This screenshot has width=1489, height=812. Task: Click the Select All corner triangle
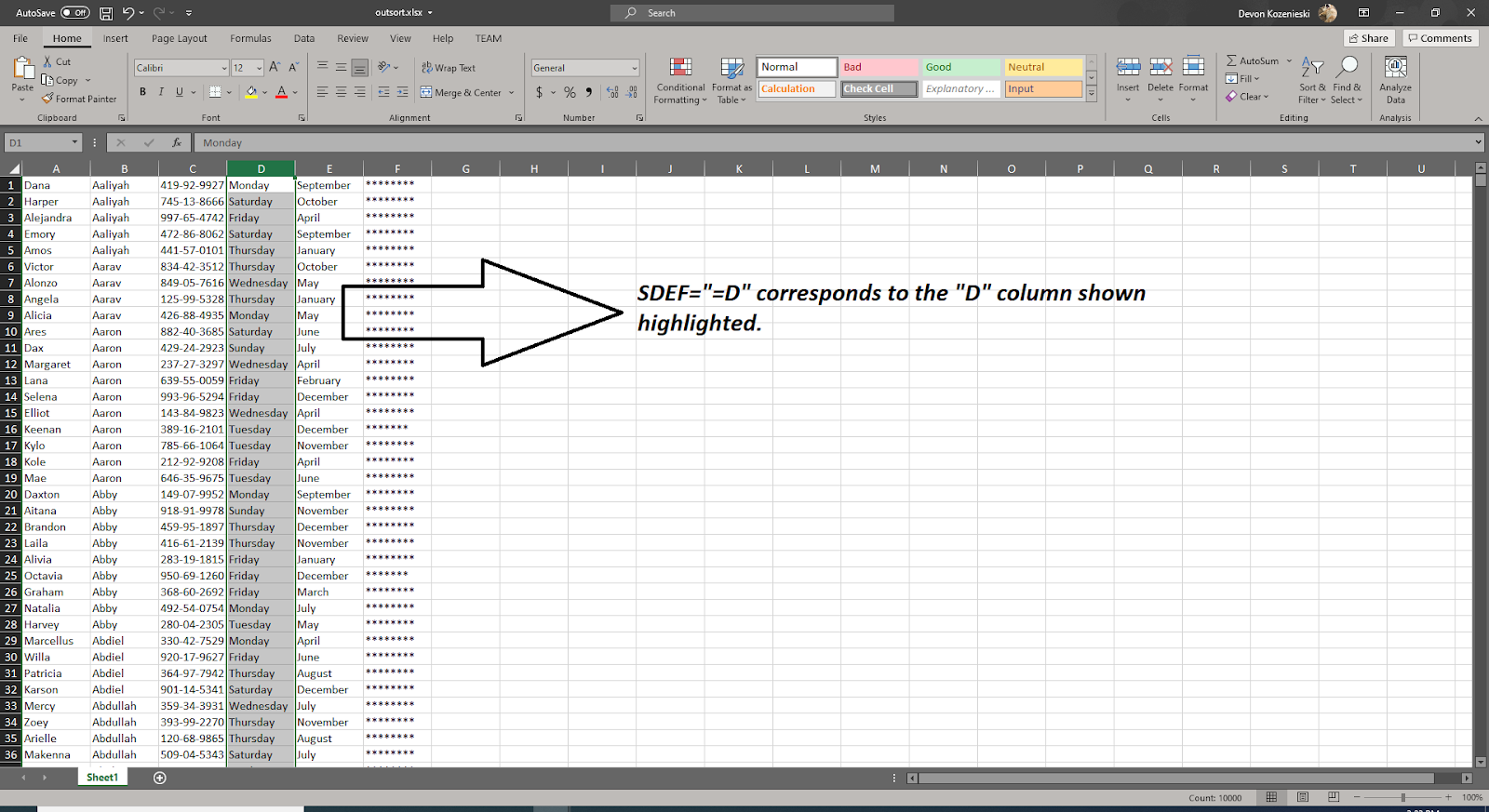point(13,168)
